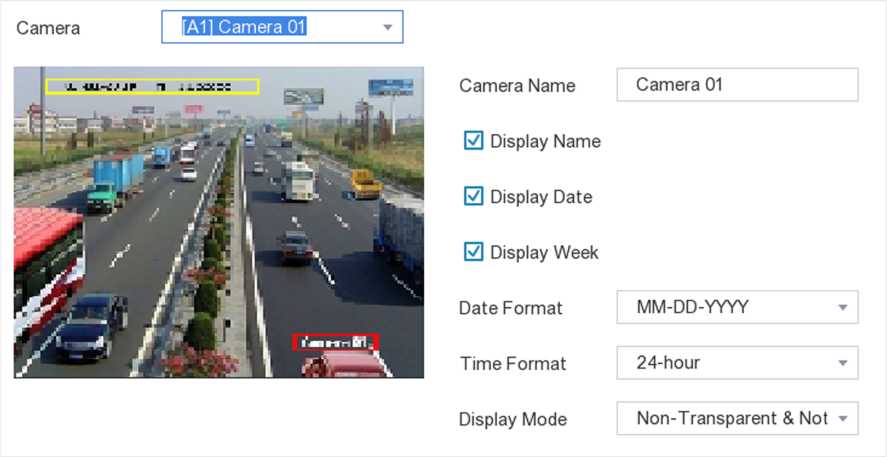
Task: Open the MM-DD-YYYY date format dropdown
Action: click(x=725, y=307)
